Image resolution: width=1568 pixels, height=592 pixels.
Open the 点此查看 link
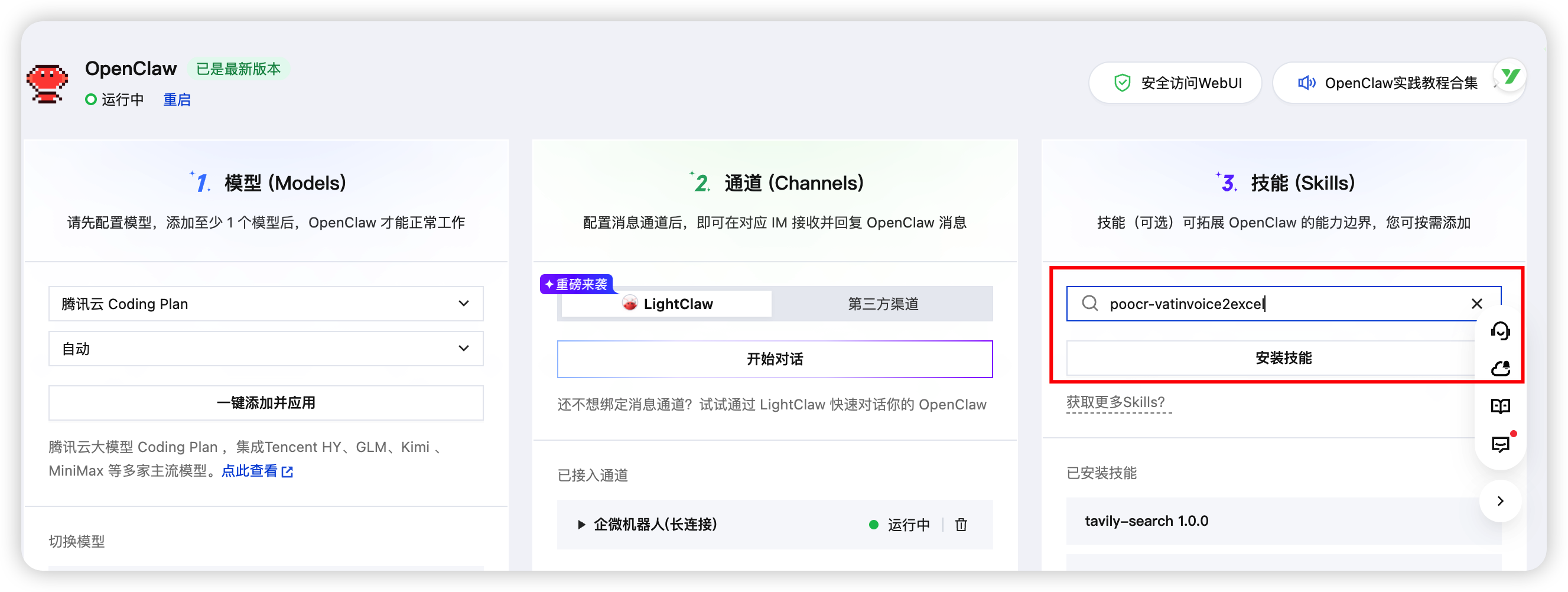point(249,471)
